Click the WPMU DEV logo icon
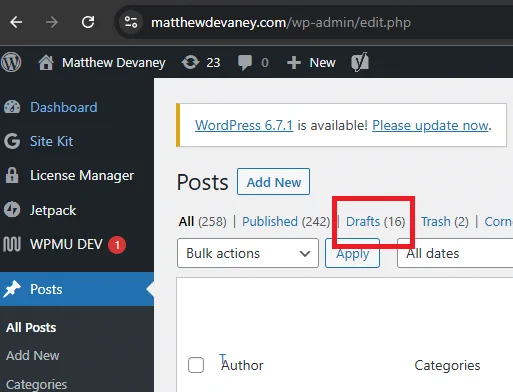Image resolution: width=513 pixels, height=392 pixels. pos(12,244)
